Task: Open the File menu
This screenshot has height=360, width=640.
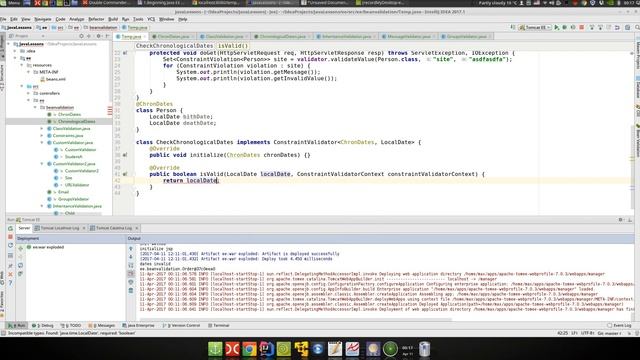Action: [3, 19]
